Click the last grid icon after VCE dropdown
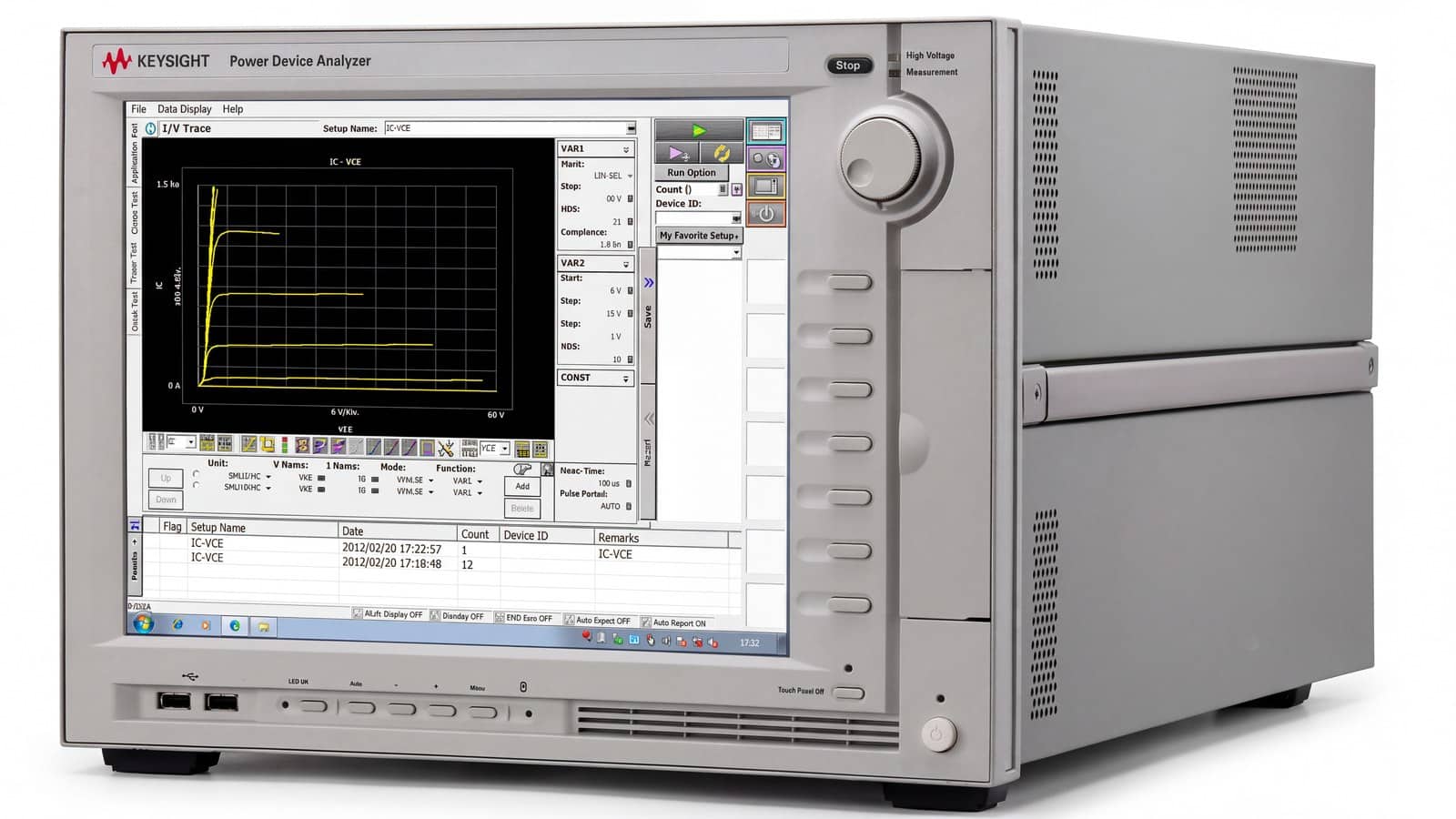1456x819 pixels. [x=540, y=450]
